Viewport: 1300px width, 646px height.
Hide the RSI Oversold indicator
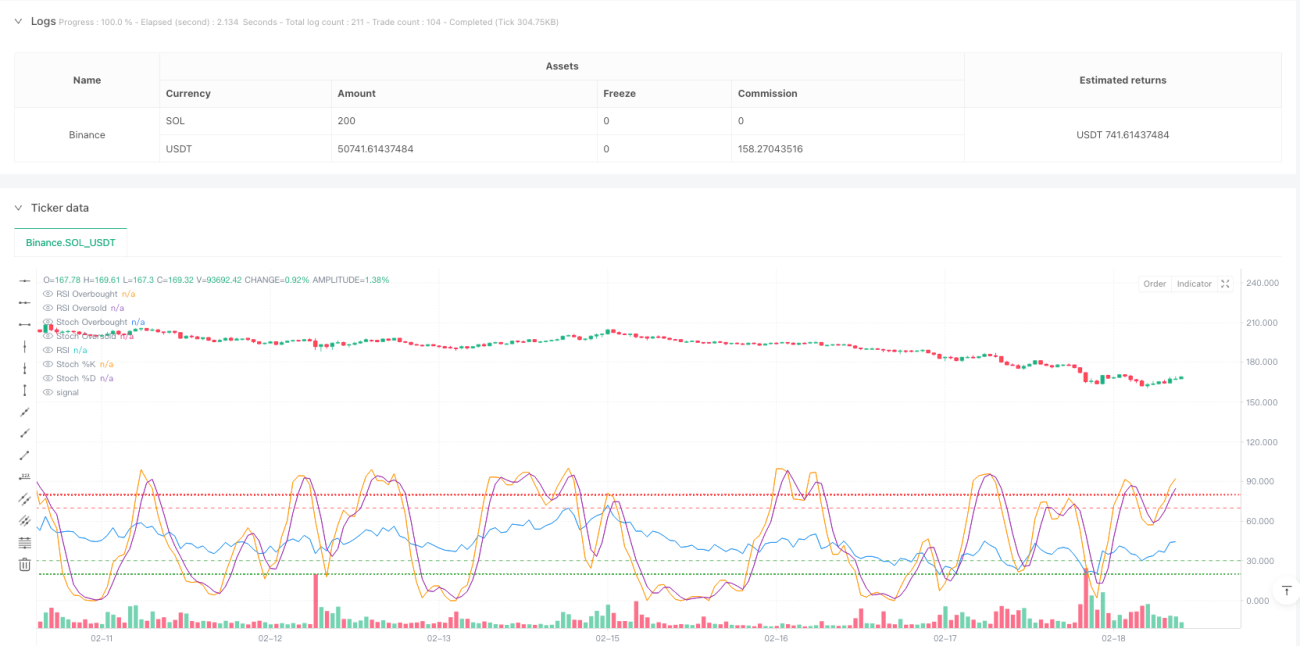coord(48,308)
